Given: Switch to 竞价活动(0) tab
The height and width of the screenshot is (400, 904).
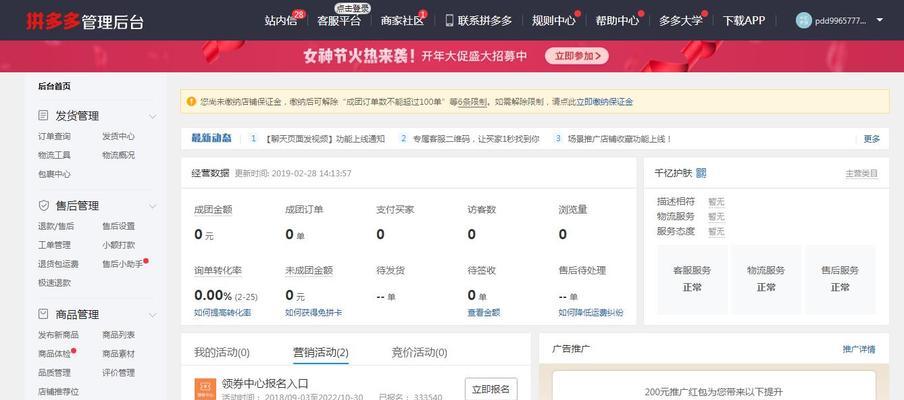Looking at the screenshot, I should (x=419, y=352).
